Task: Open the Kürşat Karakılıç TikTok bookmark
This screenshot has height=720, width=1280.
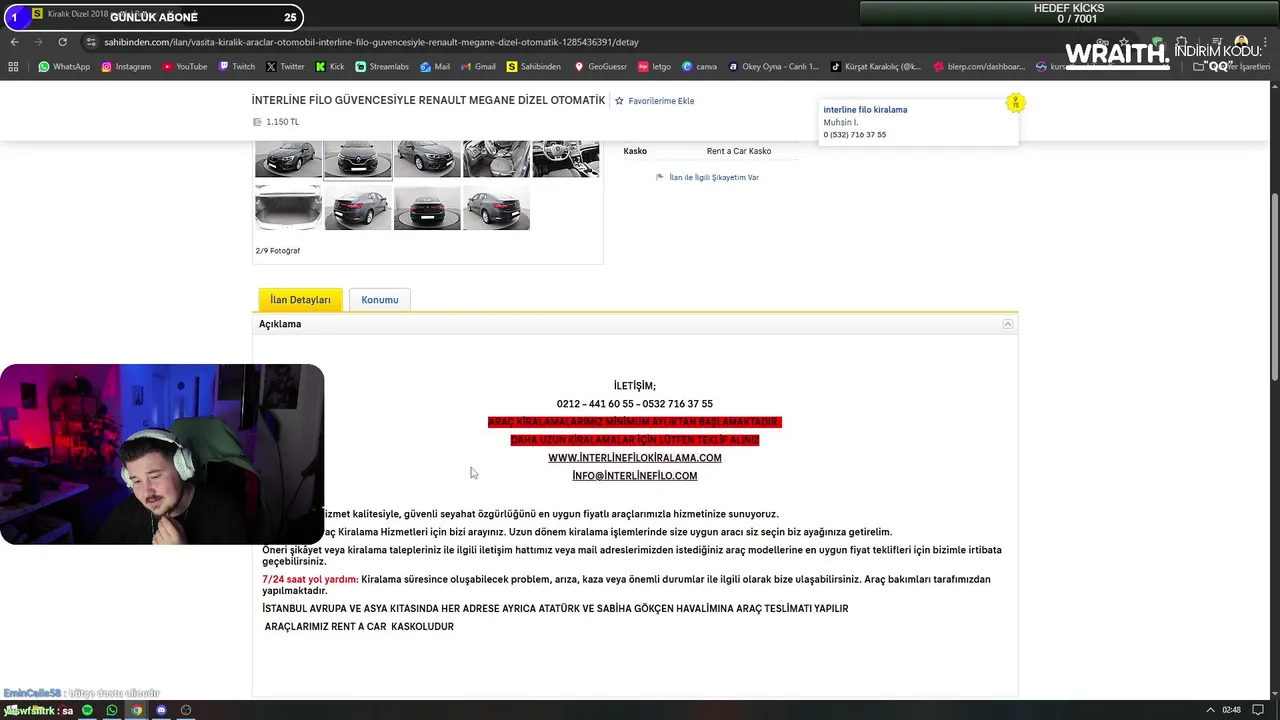Action: point(876,67)
